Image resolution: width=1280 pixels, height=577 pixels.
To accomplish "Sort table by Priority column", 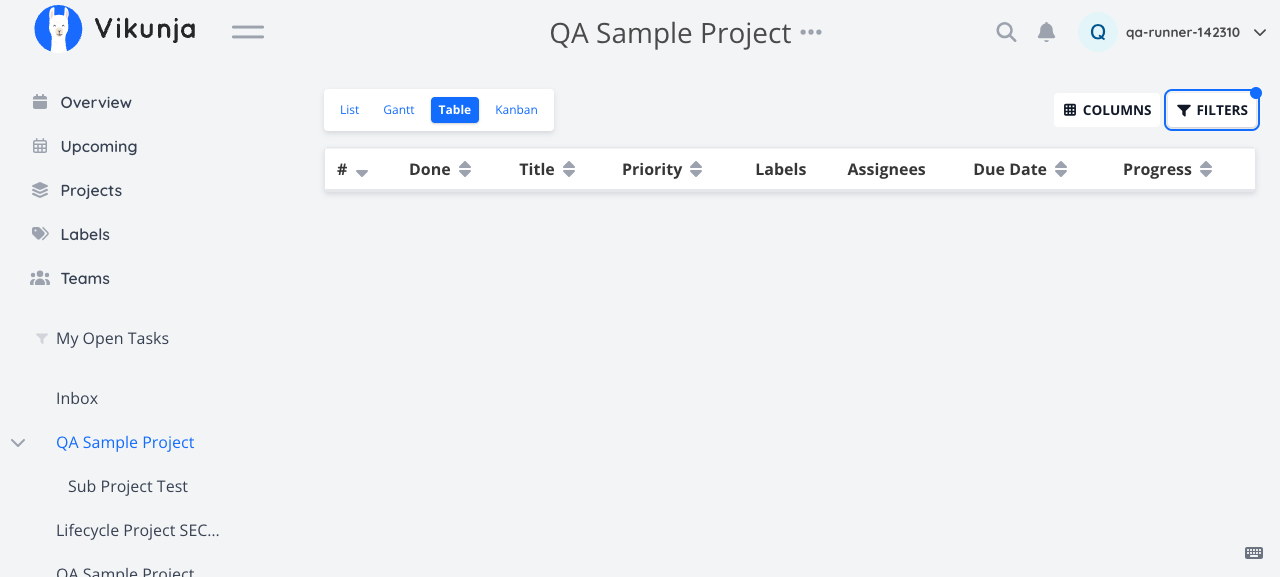I will [x=696, y=170].
